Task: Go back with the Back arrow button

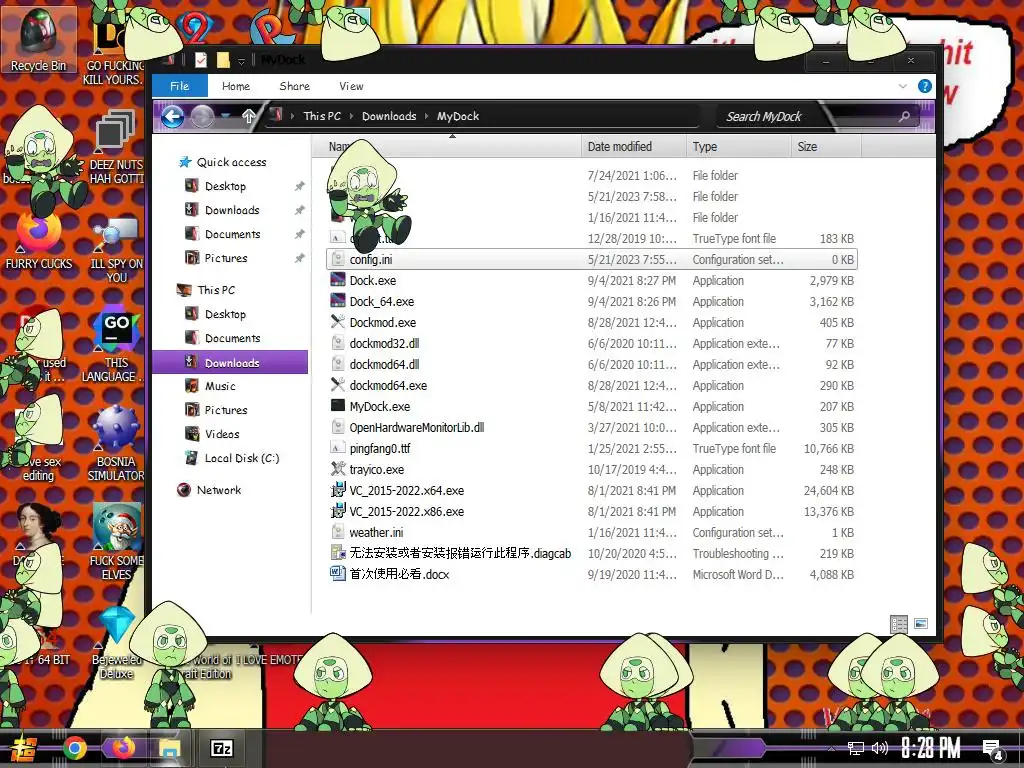Action: point(172,117)
